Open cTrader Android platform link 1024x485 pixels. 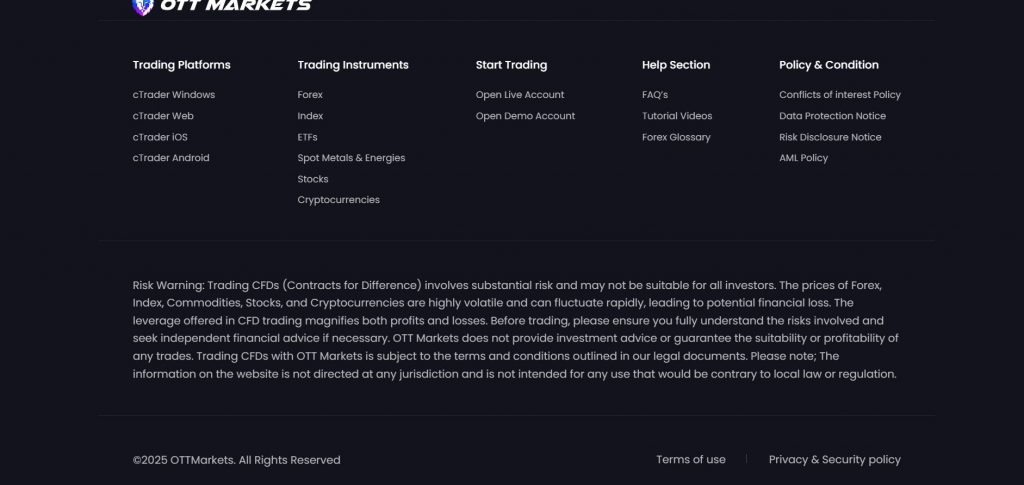tap(171, 158)
